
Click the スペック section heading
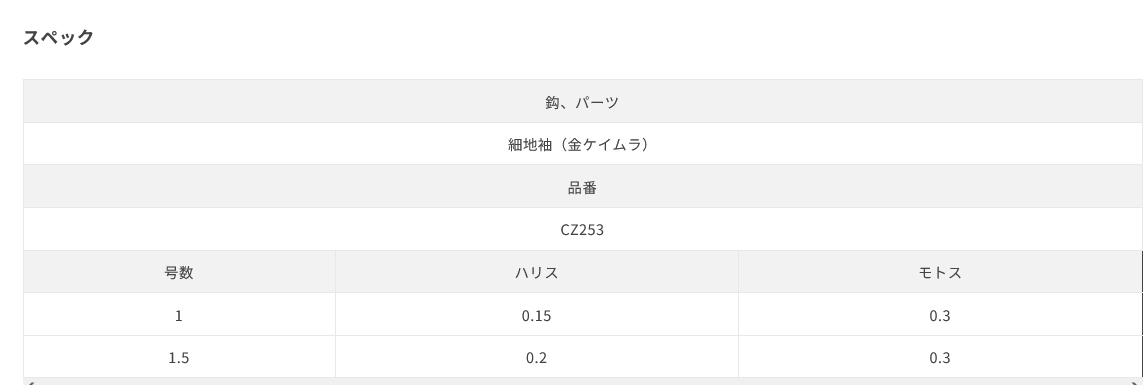[58, 38]
